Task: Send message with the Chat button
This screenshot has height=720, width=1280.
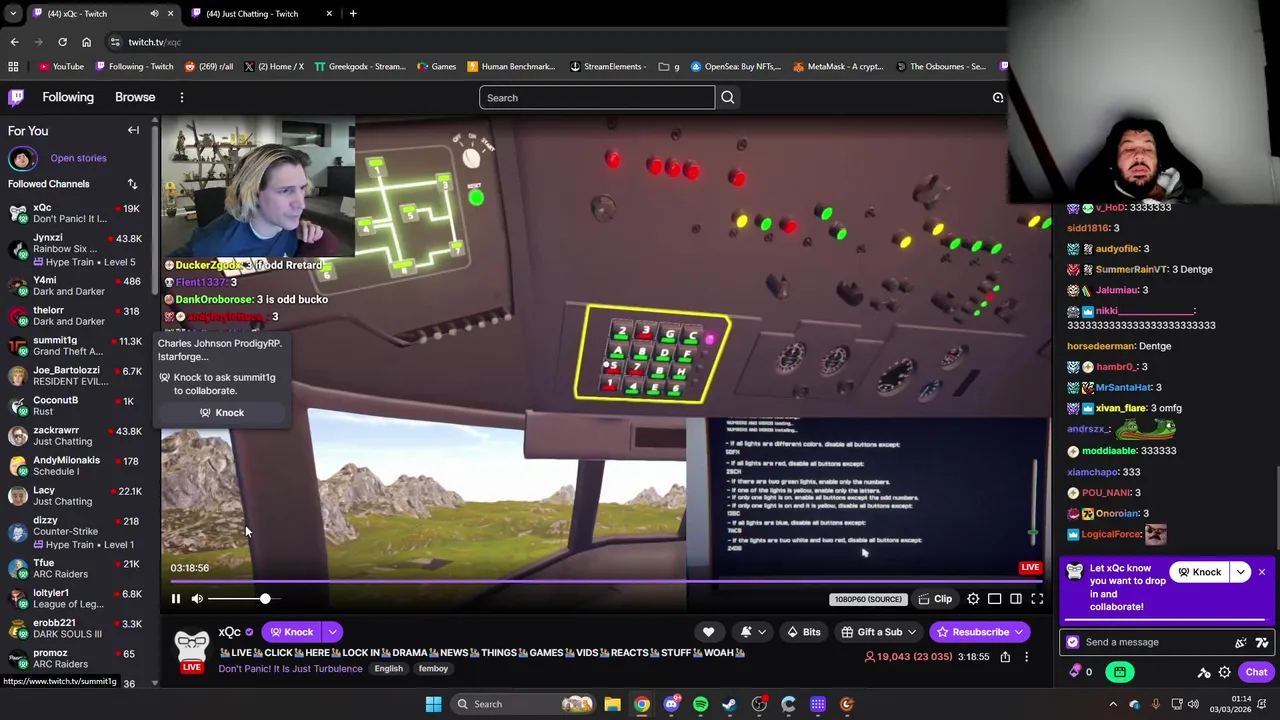Action: 1256,672
